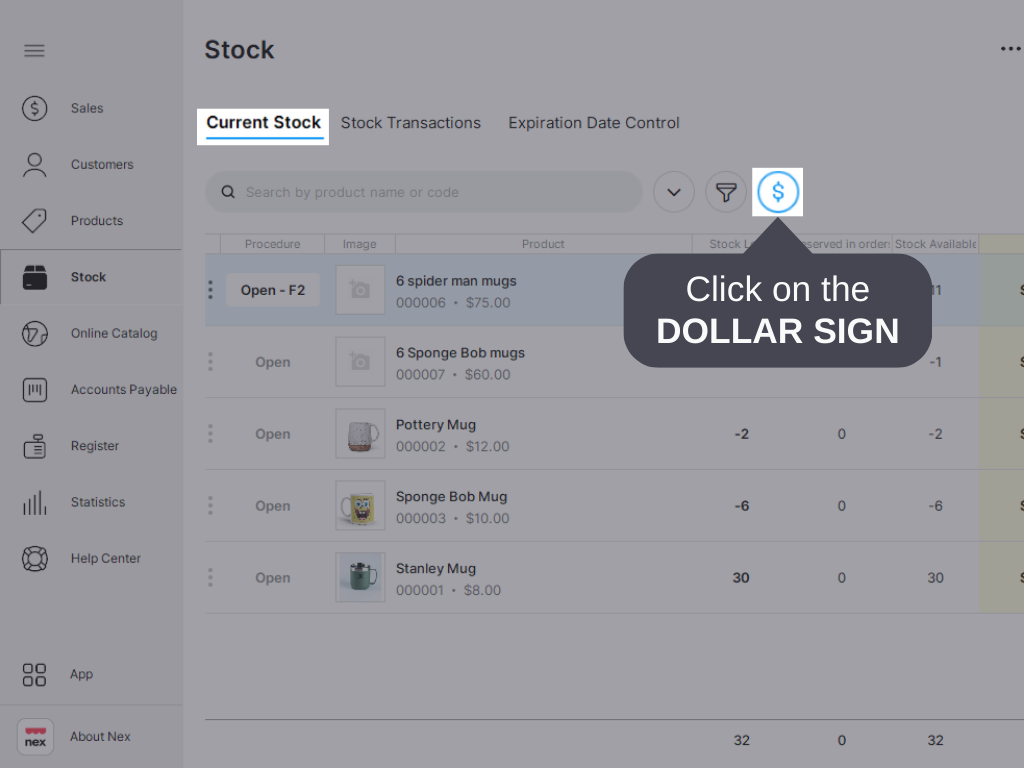The width and height of the screenshot is (1024, 768).
Task: Click About Nex at the bottom
Action: pos(100,736)
